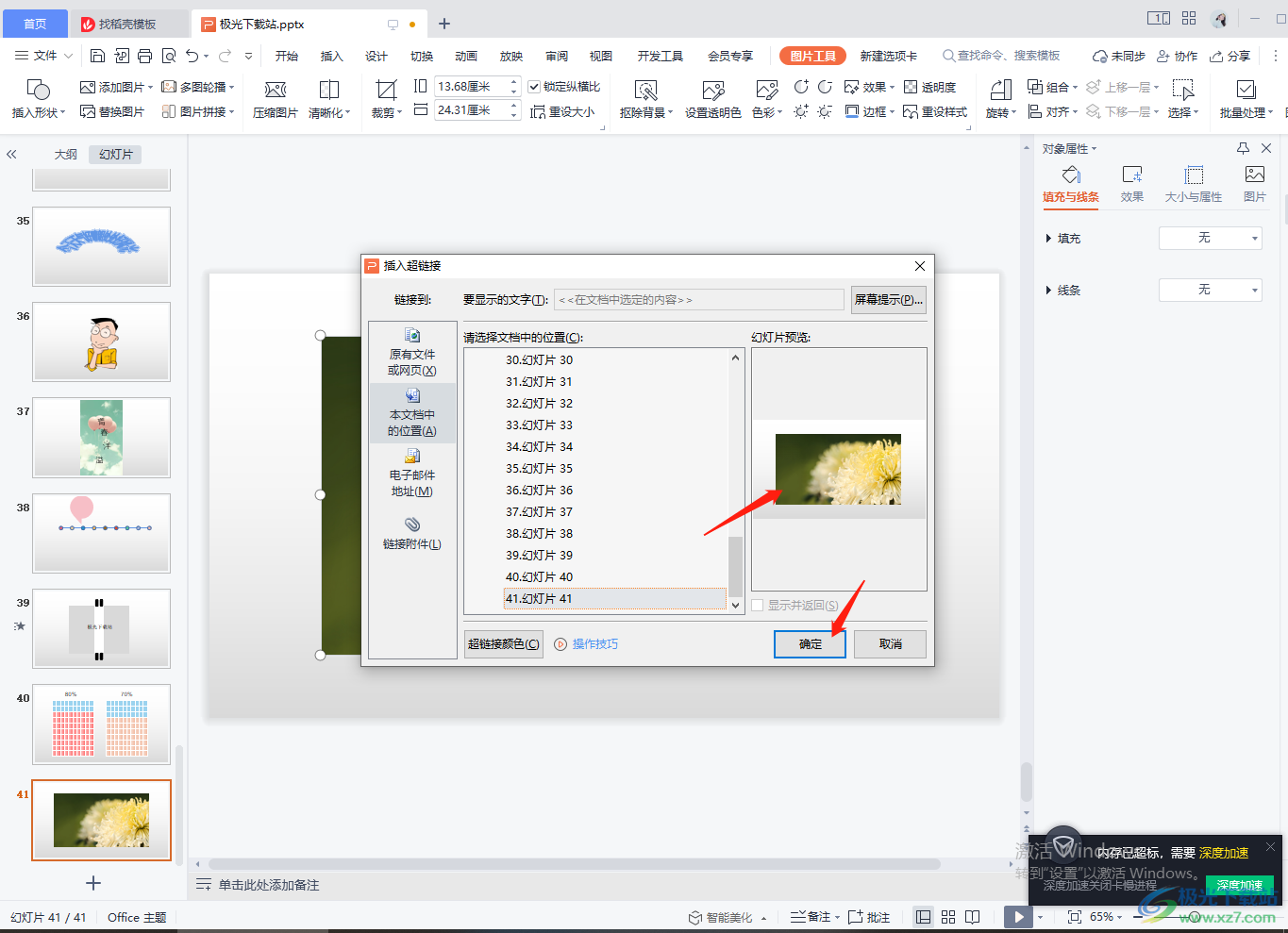Viewport: 1288px width, 933px height.
Task: Click the 深度加速 green button in popup
Action: pos(1240,885)
